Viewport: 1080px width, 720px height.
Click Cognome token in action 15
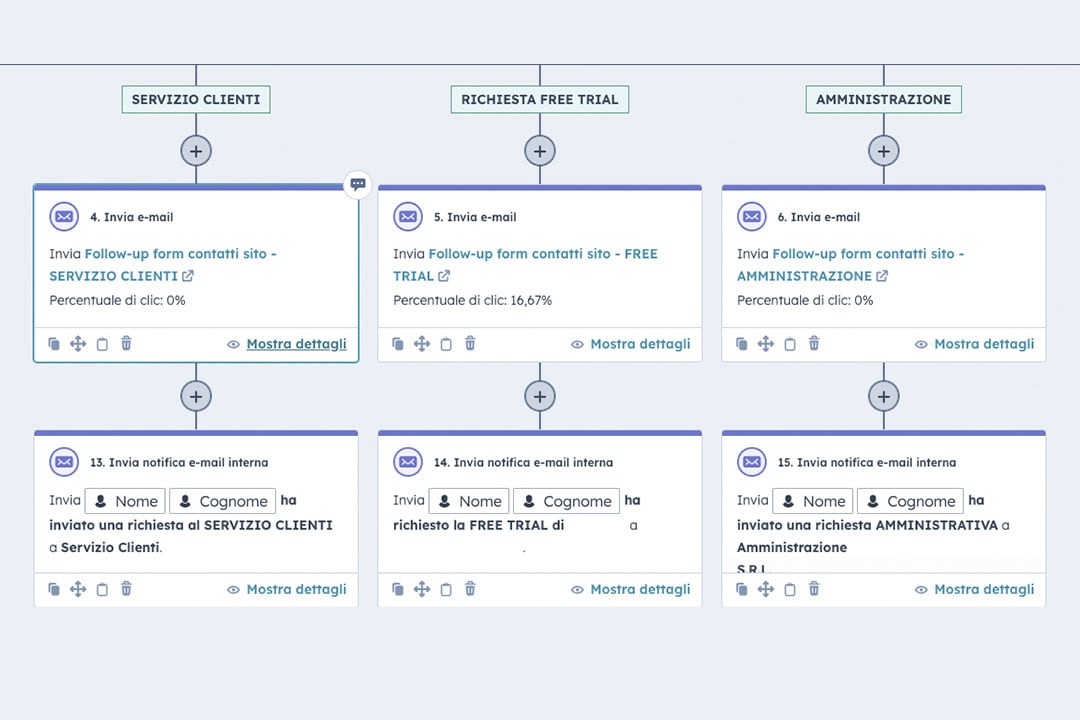click(x=910, y=501)
